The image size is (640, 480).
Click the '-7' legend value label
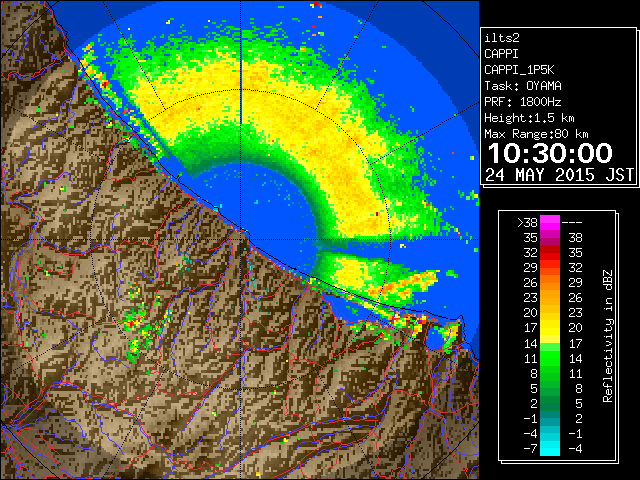click(530, 449)
